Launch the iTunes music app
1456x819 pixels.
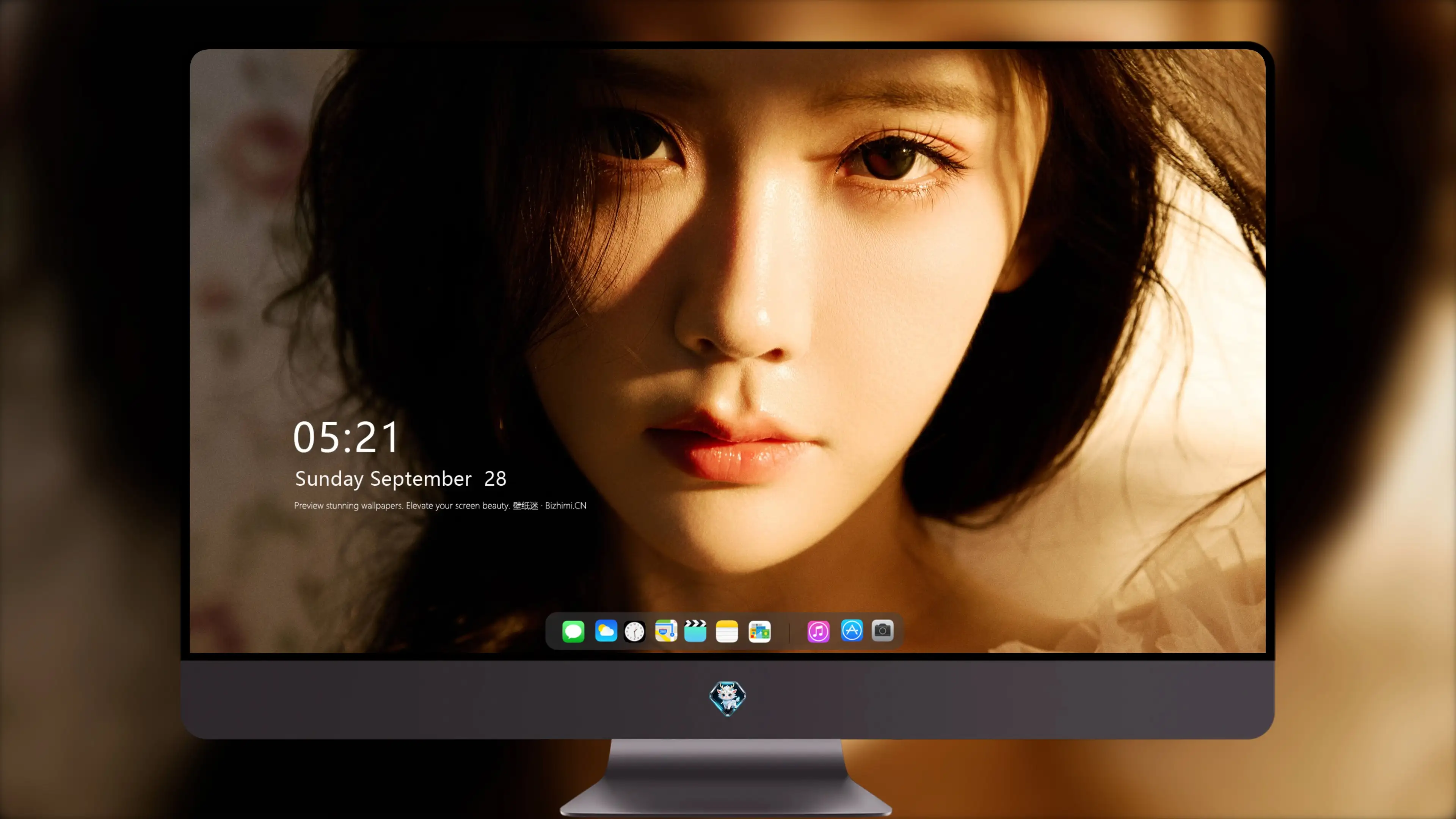pyautogui.click(x=819, y=631)
